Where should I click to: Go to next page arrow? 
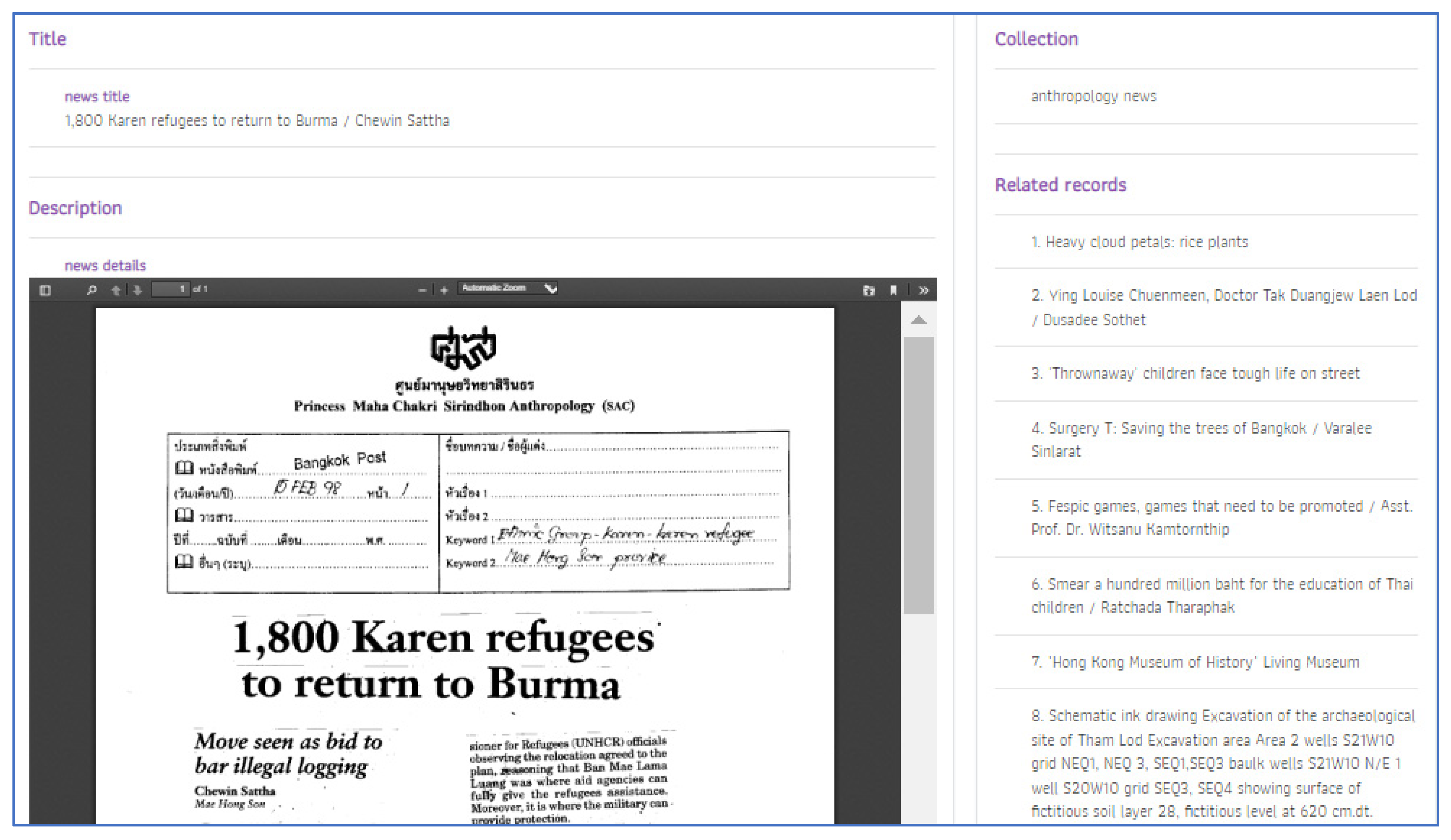[137, 290]
